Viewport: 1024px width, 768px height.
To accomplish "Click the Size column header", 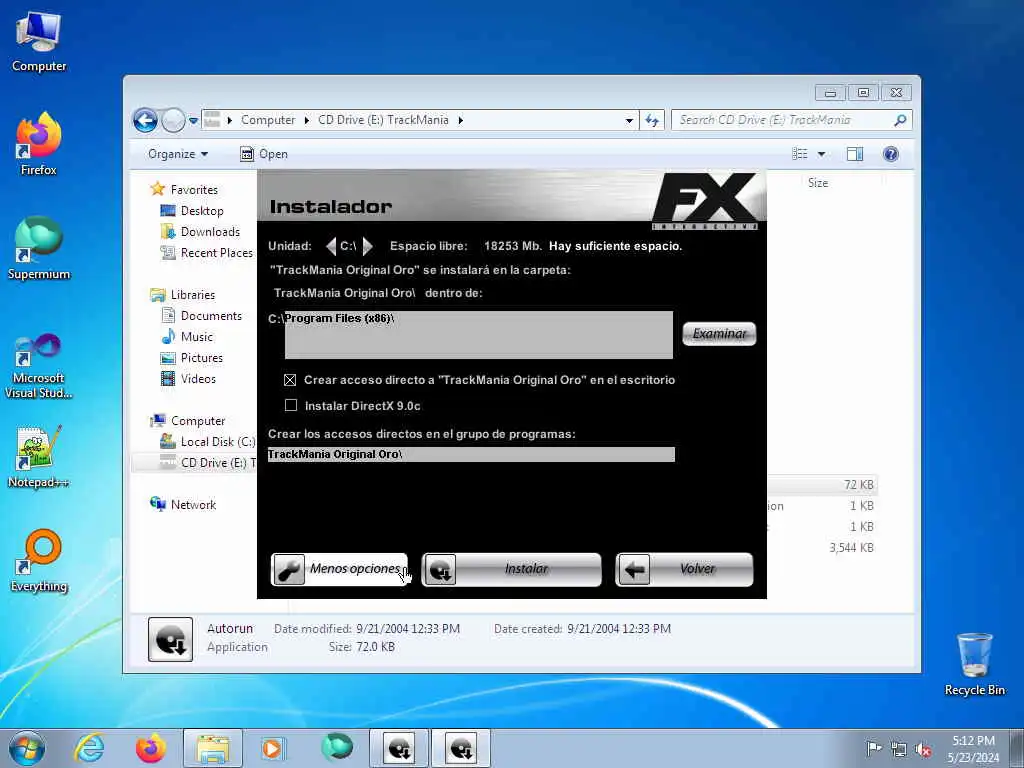I will pyautogui.click(x=818, y=184).
